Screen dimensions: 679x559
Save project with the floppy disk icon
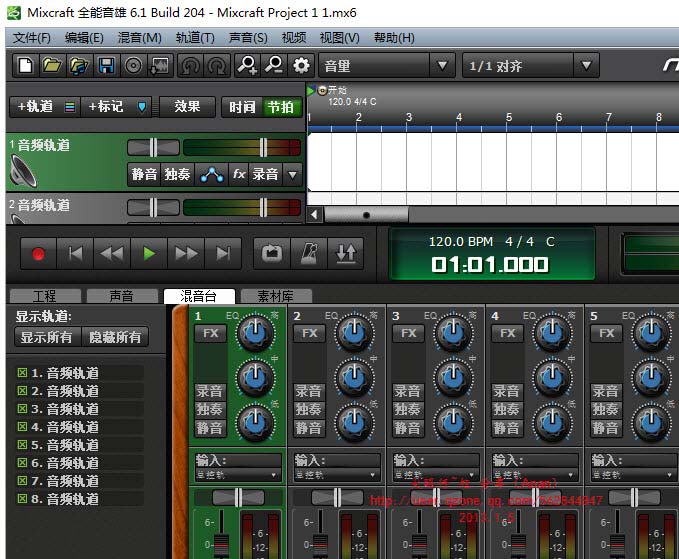click(x=106, y=66)
